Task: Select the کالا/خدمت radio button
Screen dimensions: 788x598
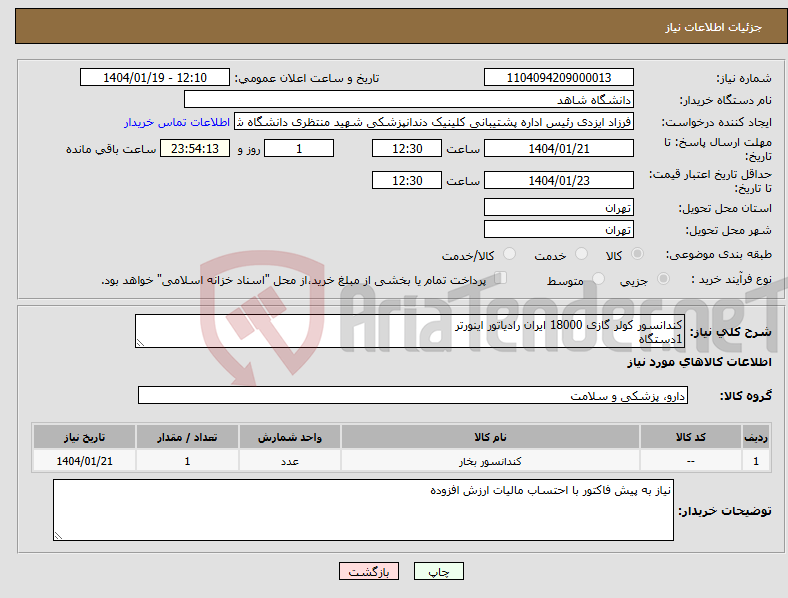Action: [x=510, y=254]
